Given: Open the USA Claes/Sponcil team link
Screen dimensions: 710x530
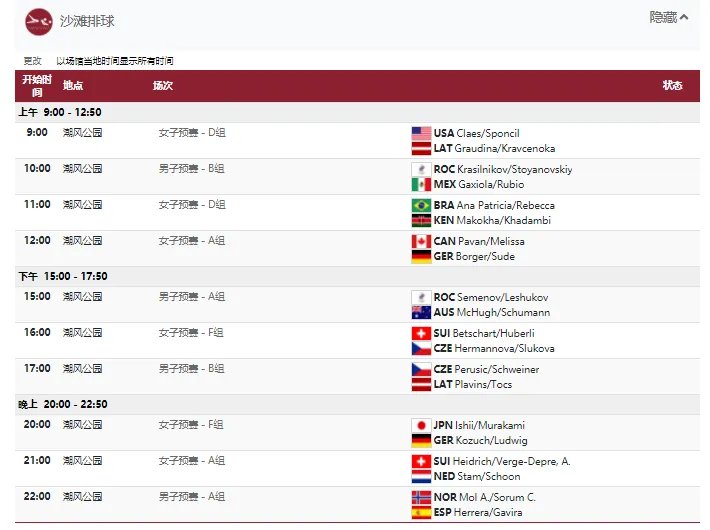Looking at the screenshot, I should point(476,133).
